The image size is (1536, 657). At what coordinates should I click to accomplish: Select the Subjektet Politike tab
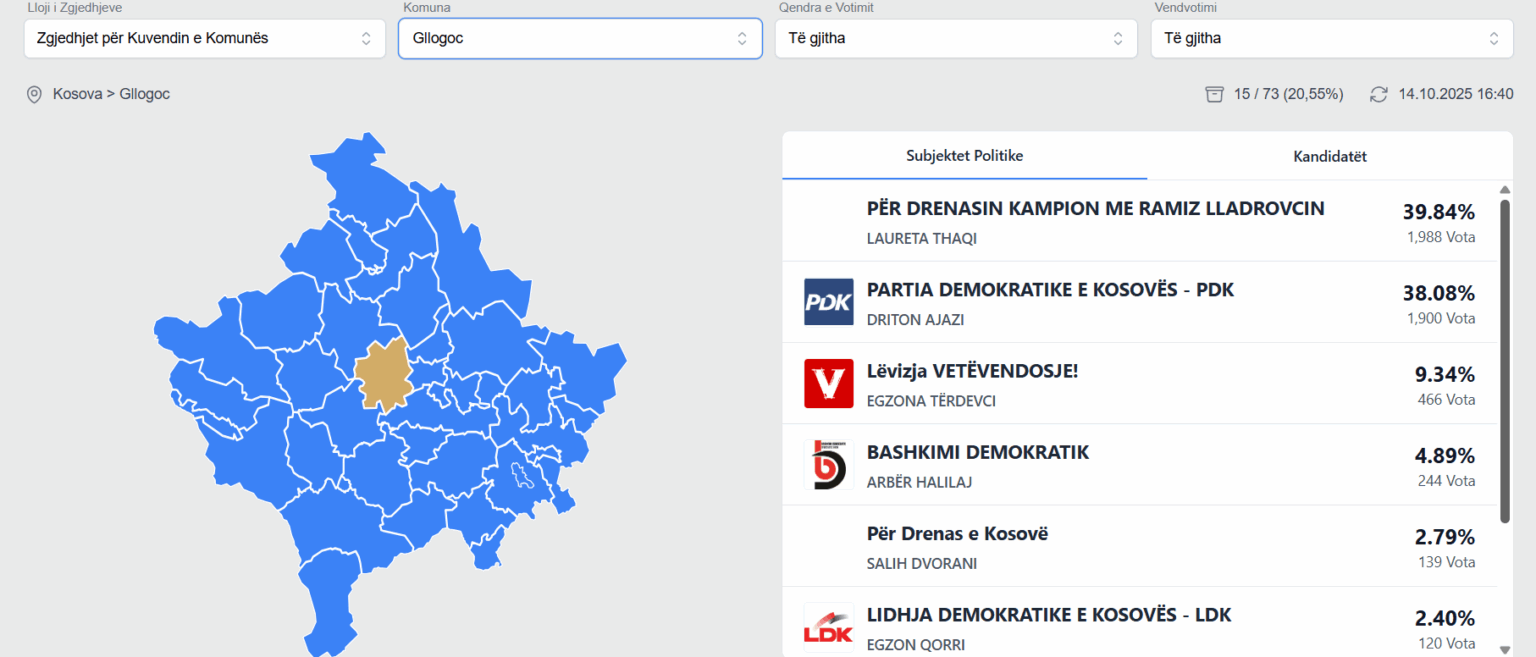point(964,156)
